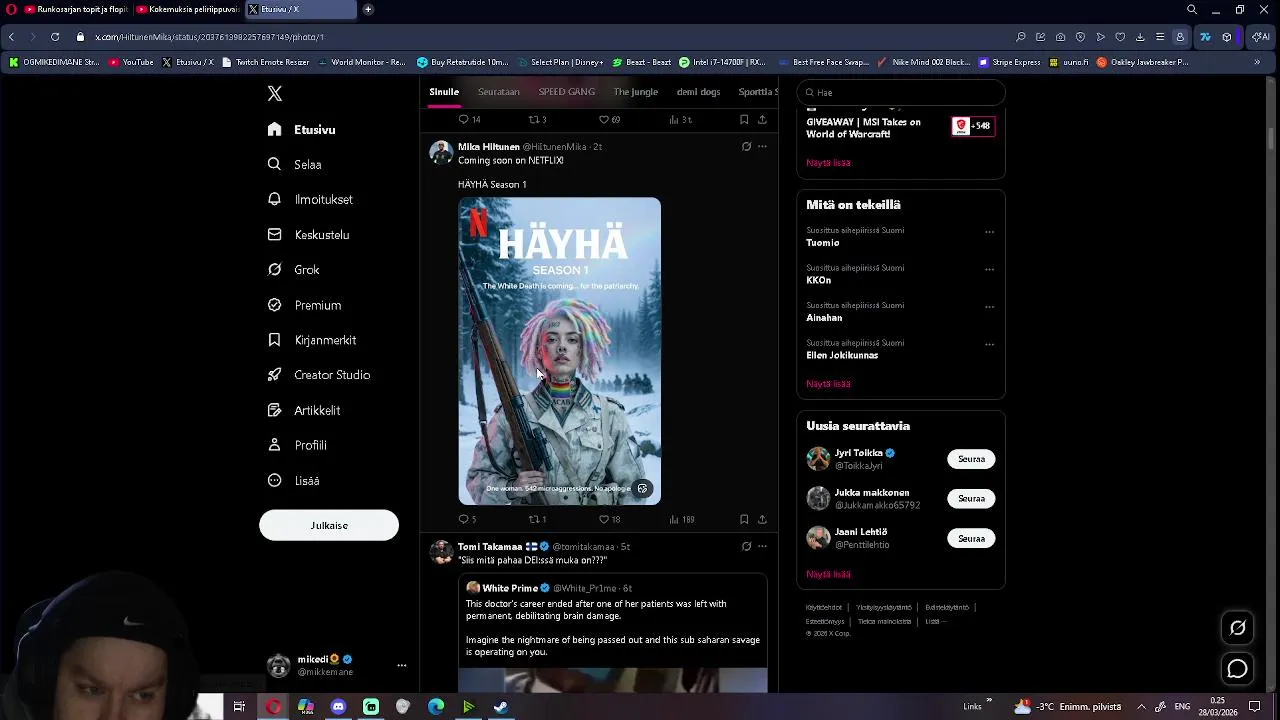1280x720 pixels.
Task: Open KKOn trending topic
Action: tap(819, 281)
